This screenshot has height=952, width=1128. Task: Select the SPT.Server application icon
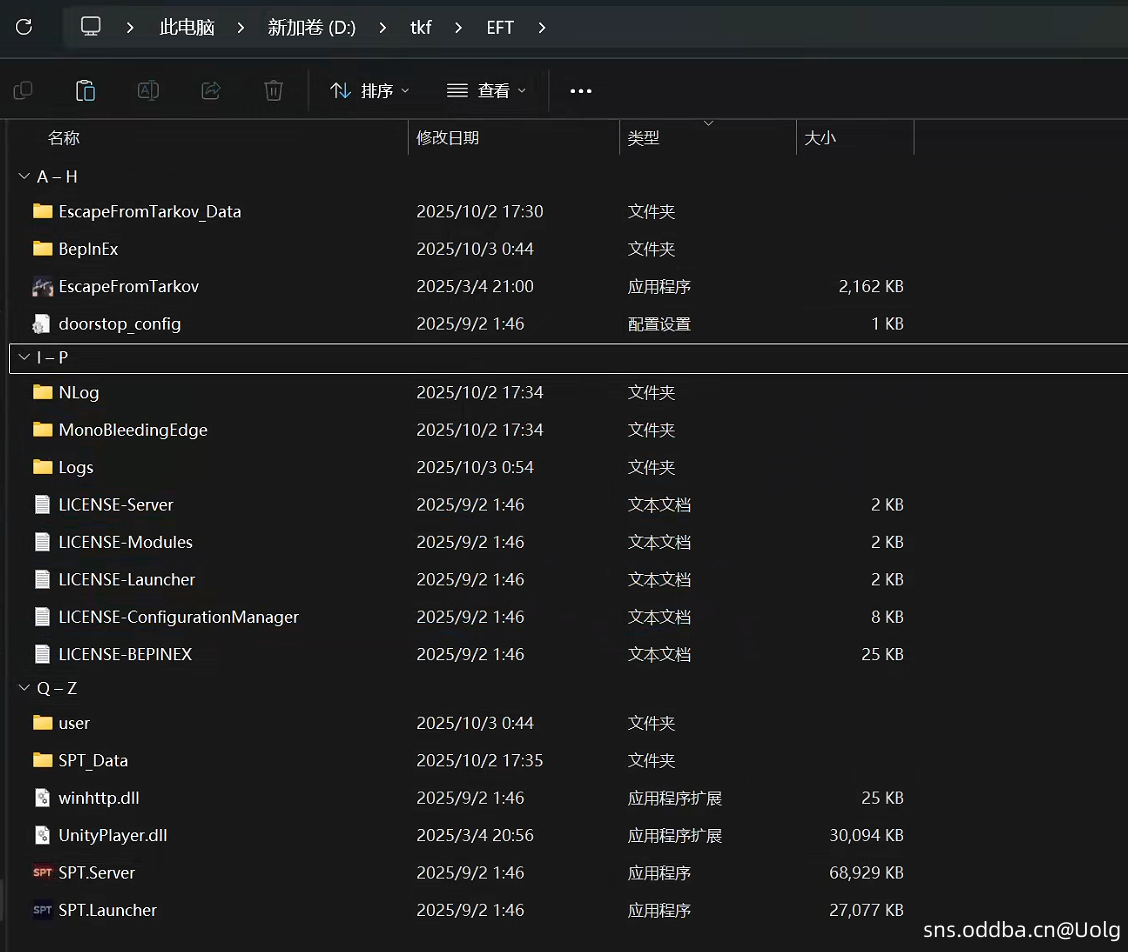(42, 873)
